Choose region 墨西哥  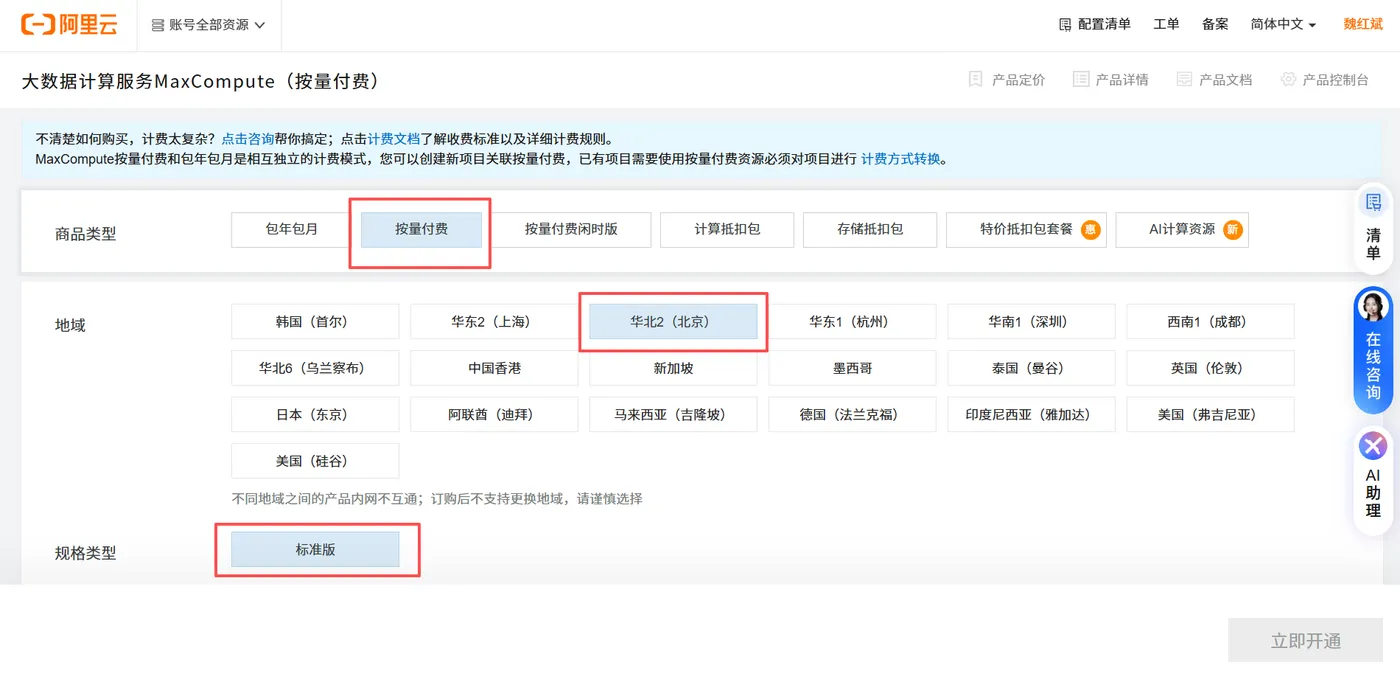tap(852, 368)
